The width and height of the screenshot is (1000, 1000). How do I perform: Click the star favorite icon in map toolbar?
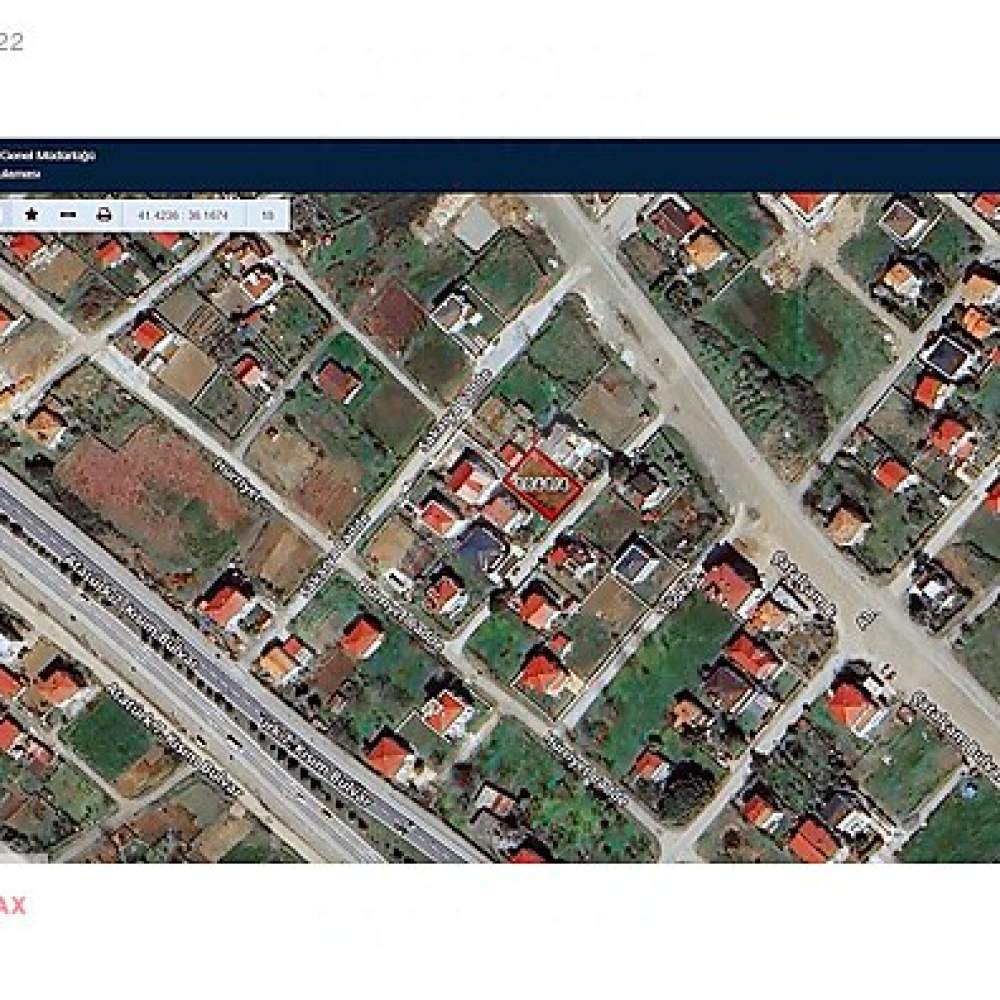click(x=31, y=215)
